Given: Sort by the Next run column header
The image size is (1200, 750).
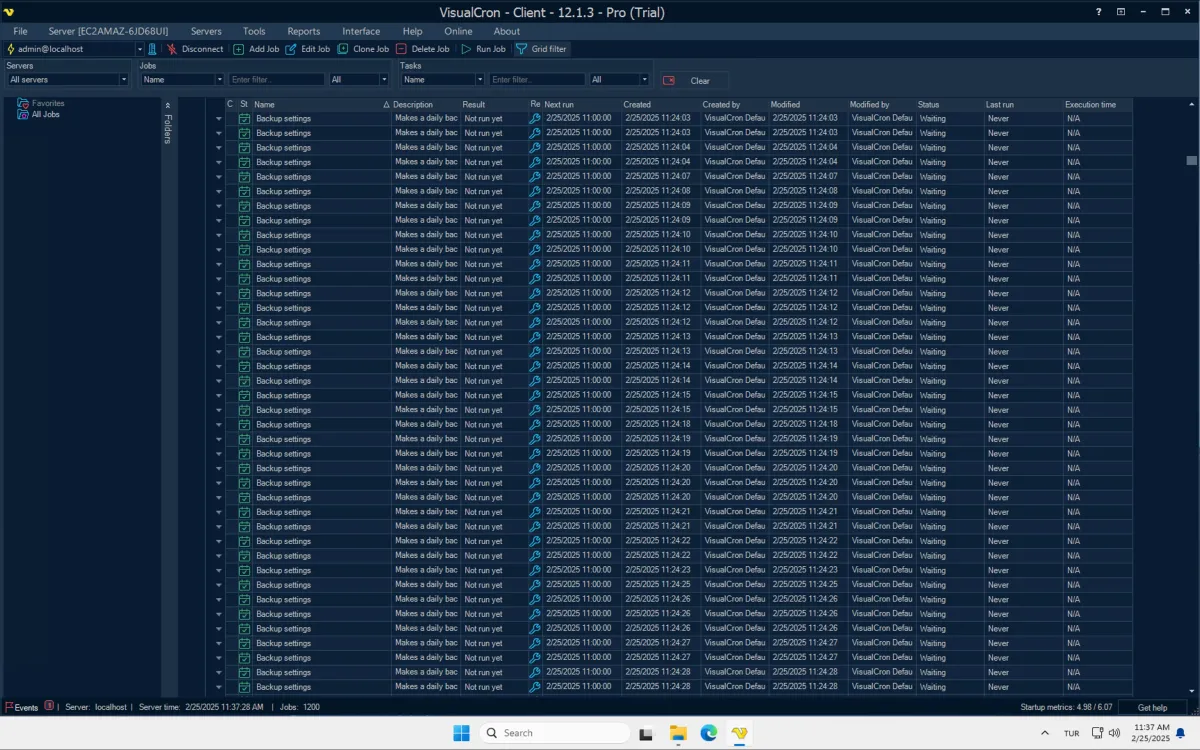Looking at the screenshot, I should (x=581, y=104).
